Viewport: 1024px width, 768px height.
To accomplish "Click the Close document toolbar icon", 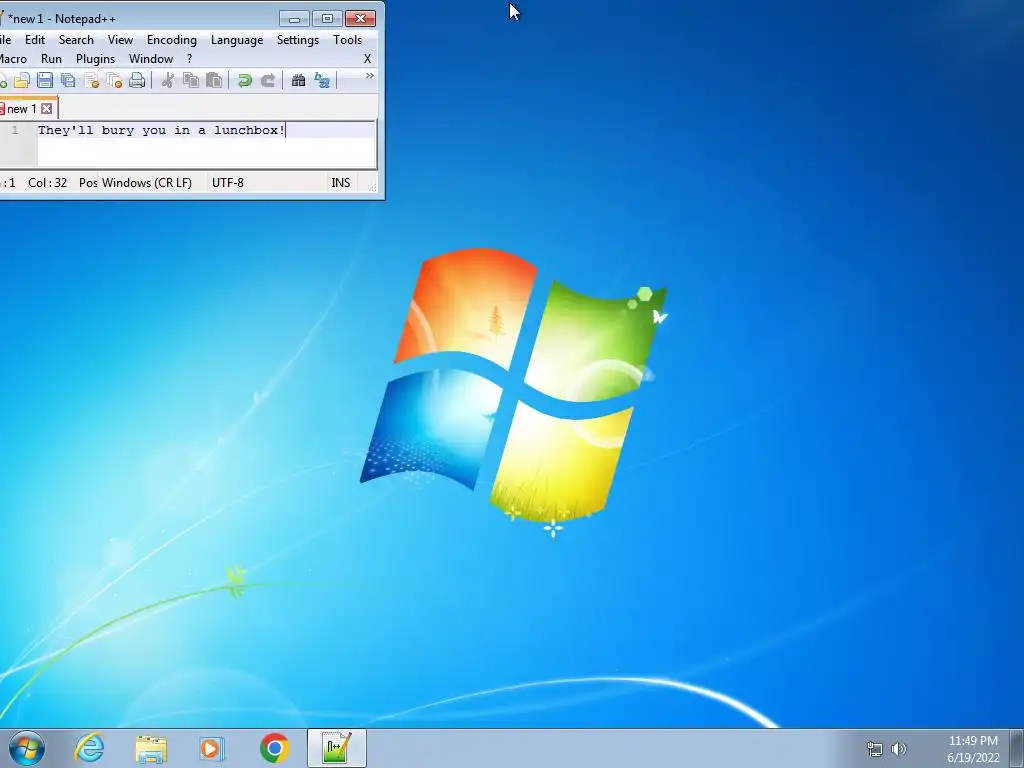I will coord(91,80).
